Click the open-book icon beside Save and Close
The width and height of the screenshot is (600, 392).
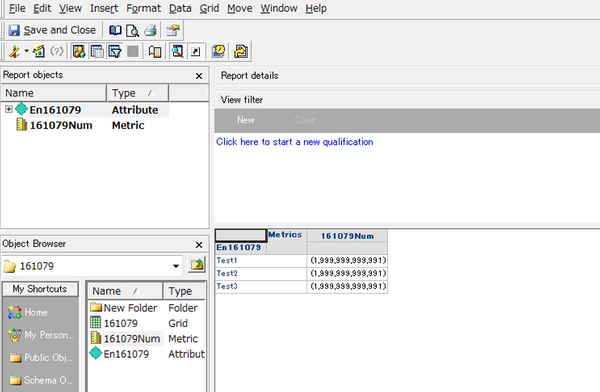pyautogui.click(x=115, y=30)
